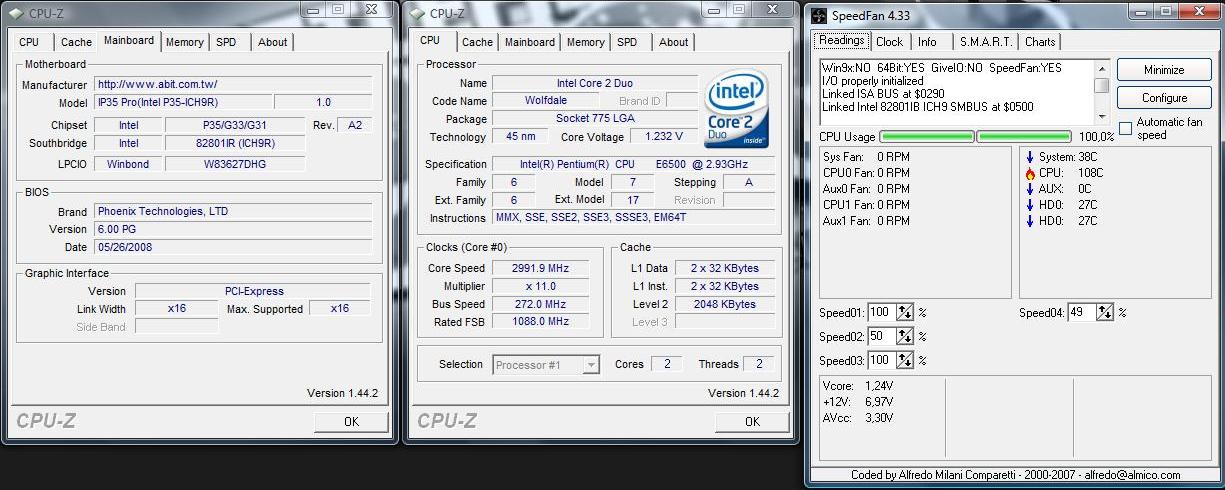Click the SpeedFan log scrollbar
The height and width of the screenshot is (490, 1225).
pos(1101,90)
